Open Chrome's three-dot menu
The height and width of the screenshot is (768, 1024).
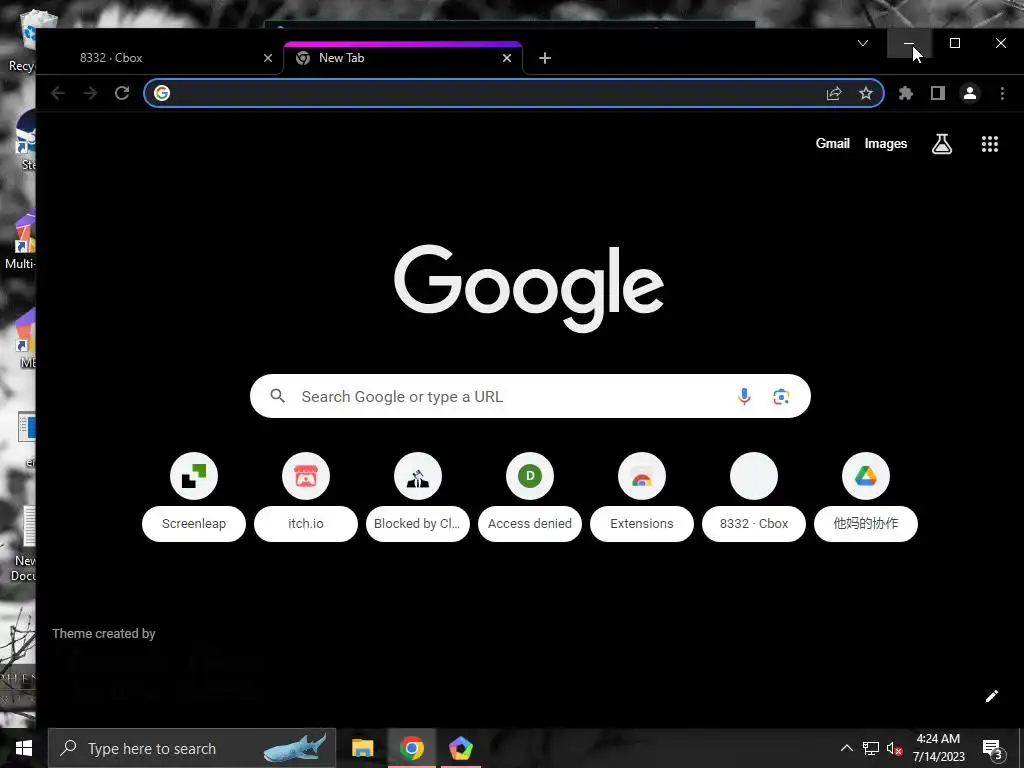1002,93
